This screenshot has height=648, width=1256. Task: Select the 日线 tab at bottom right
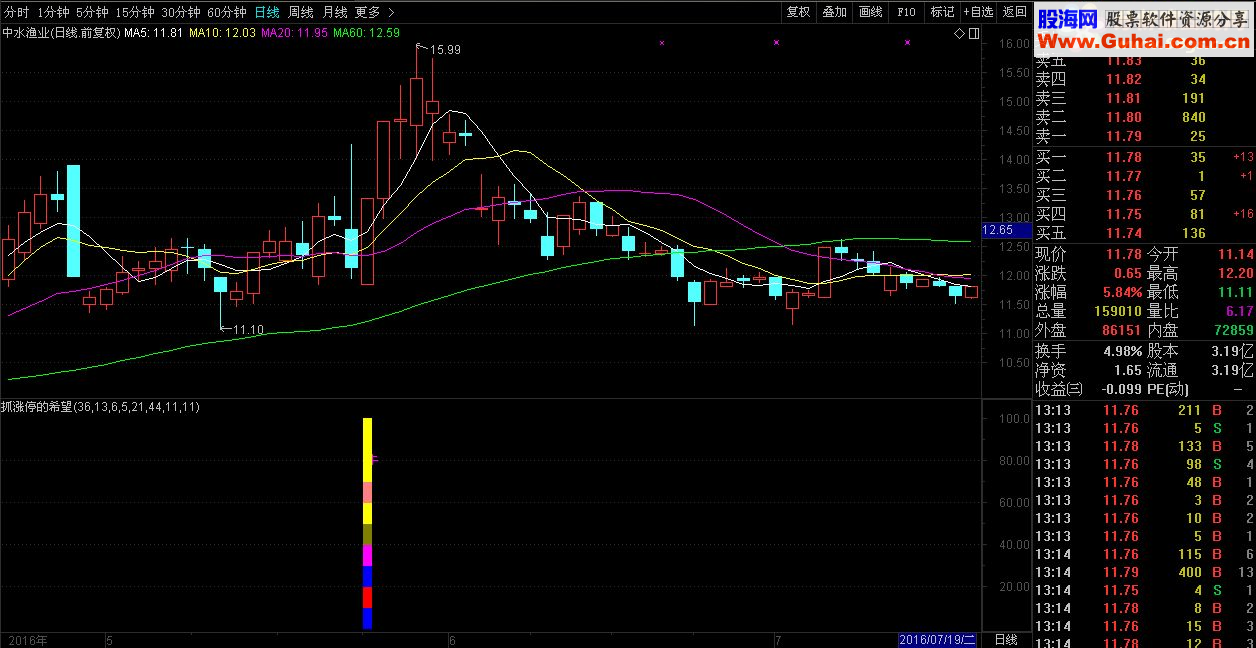coord(1006,640)
